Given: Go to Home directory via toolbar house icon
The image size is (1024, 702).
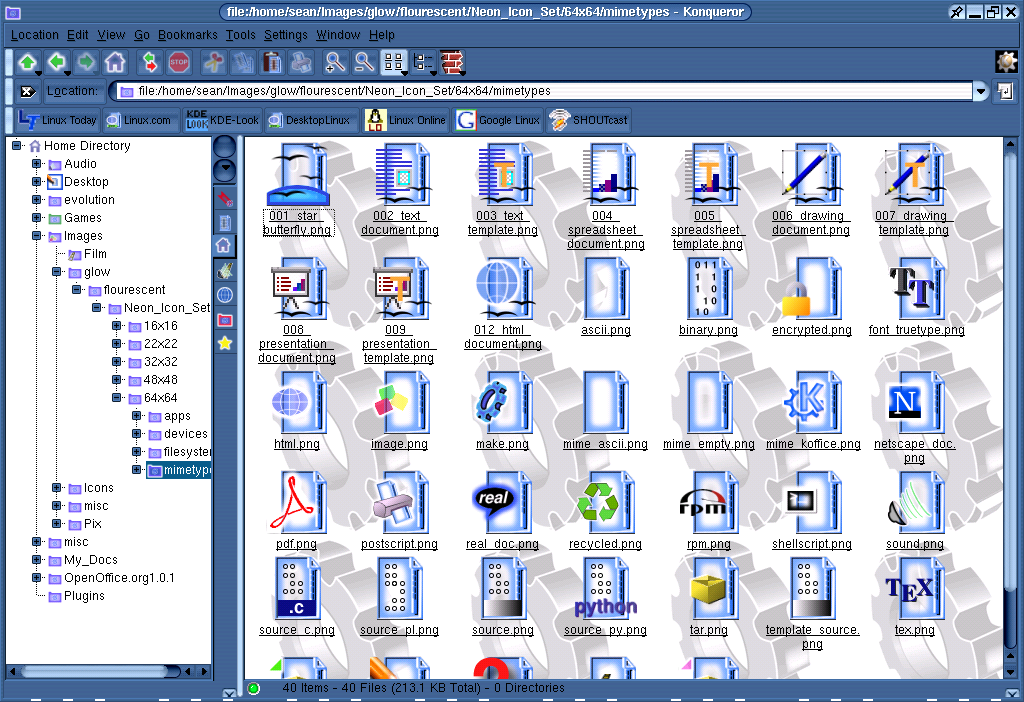Looking at the screenshot, I should (115, 63).
